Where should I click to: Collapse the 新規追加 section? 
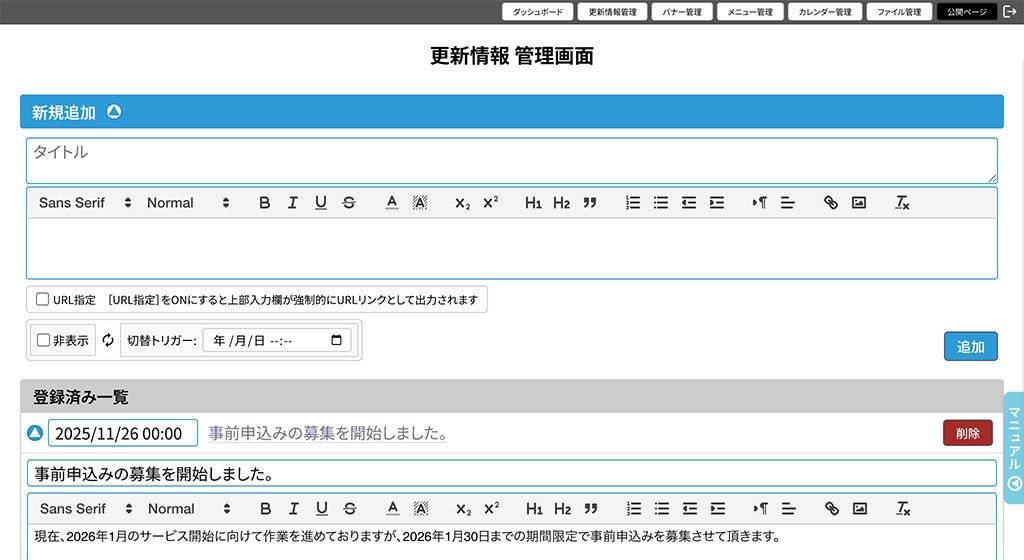pyautogui.click(x=114, y=112)
